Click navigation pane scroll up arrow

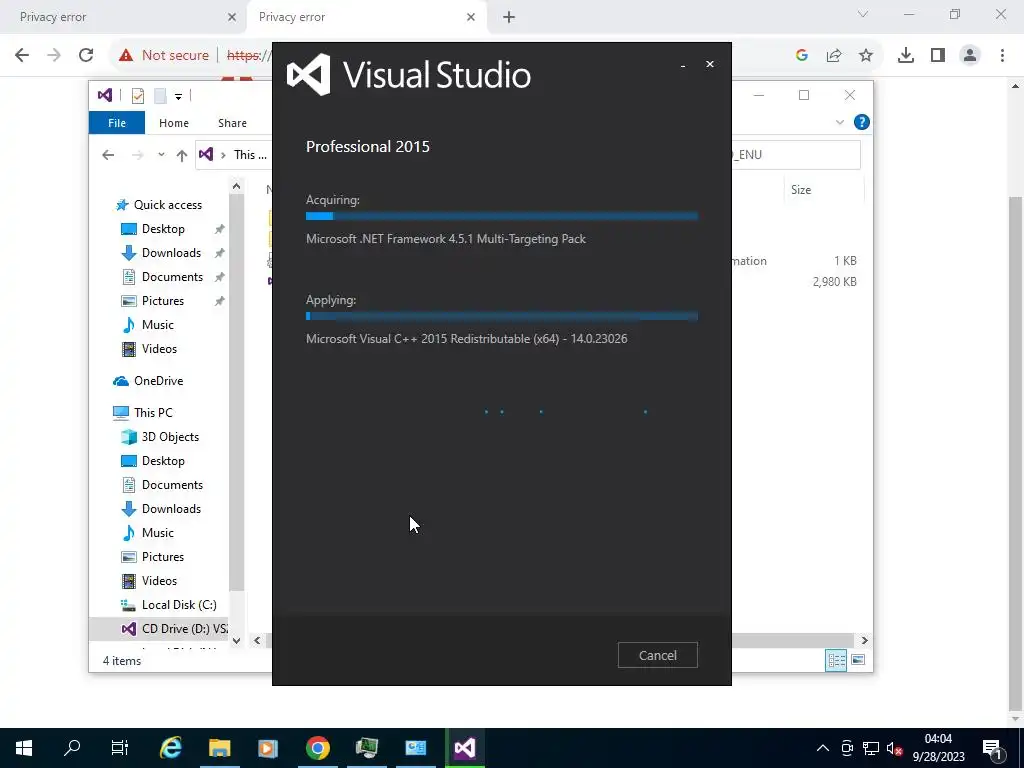coord(236,187)
